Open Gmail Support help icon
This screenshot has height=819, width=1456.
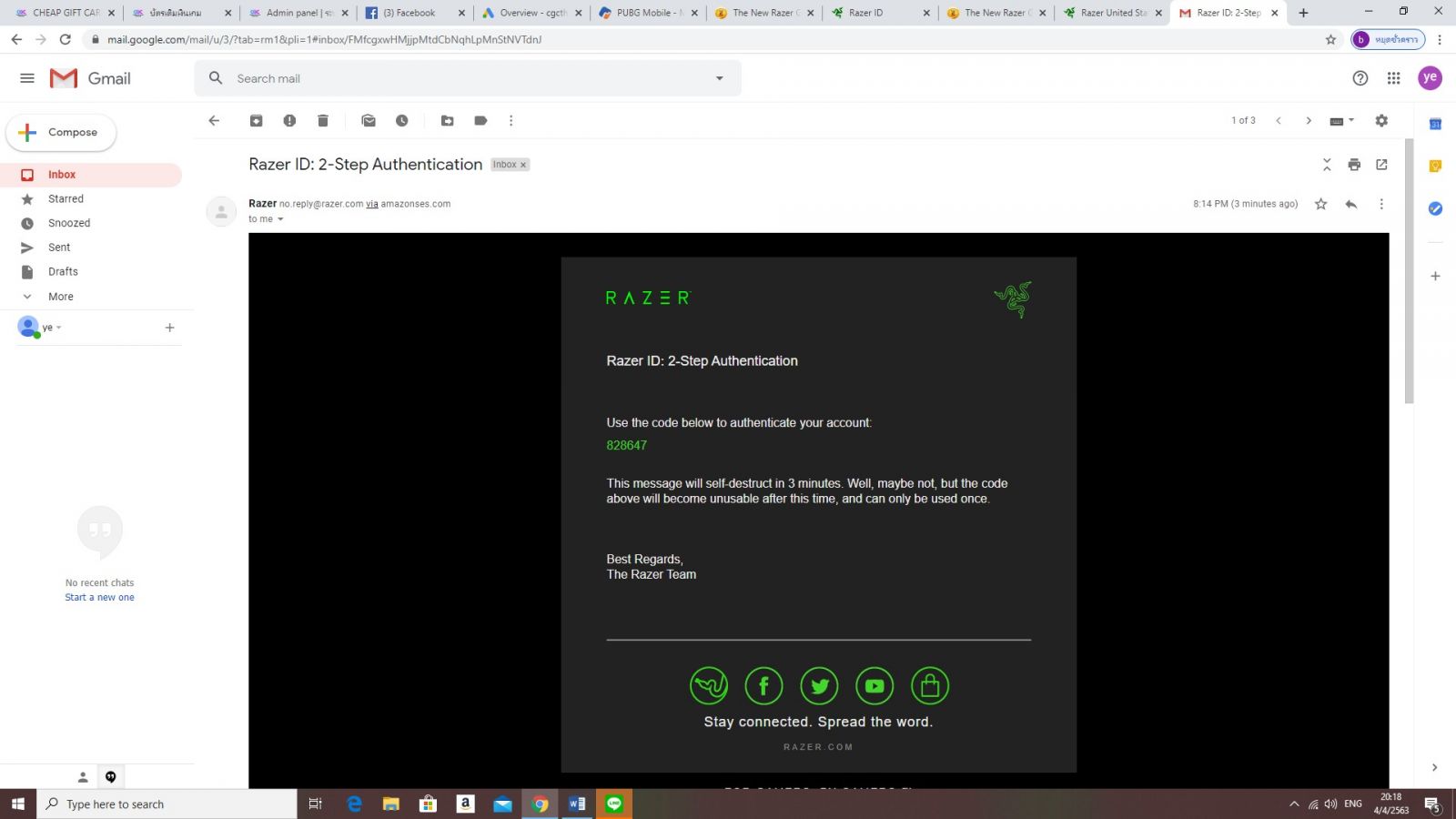(x=1360, y=78)
